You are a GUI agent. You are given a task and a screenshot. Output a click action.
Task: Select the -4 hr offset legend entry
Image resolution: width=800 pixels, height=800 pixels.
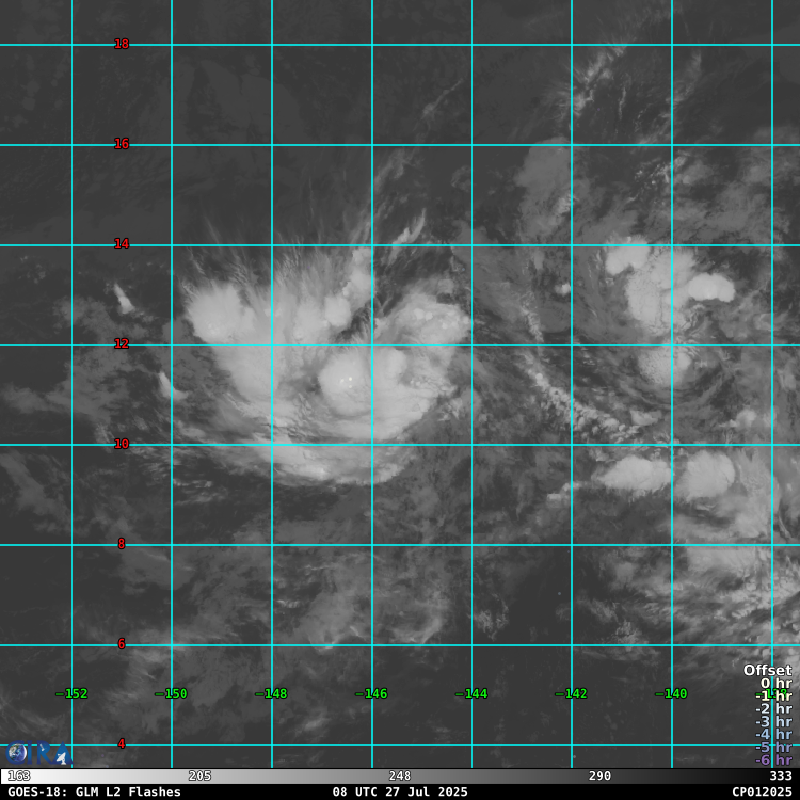coord(772,734)
